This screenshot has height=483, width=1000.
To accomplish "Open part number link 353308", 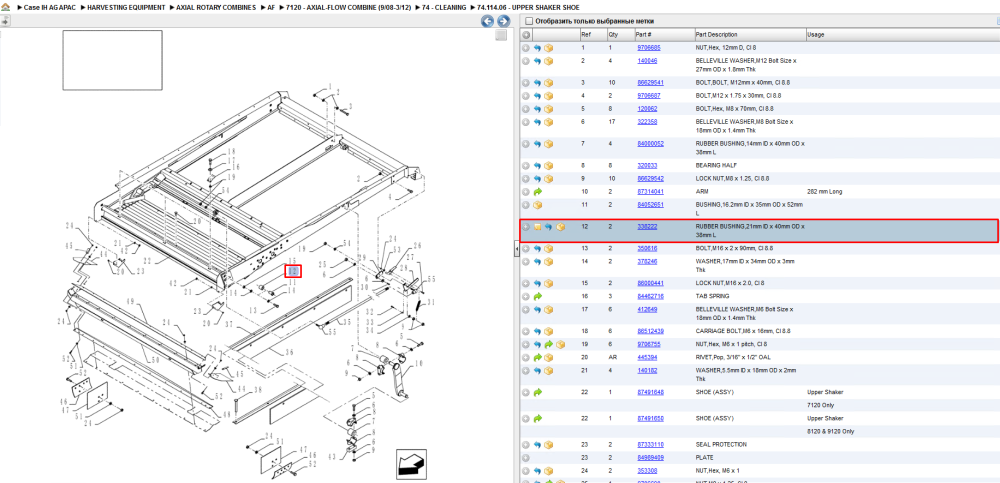I will [647, 471].
